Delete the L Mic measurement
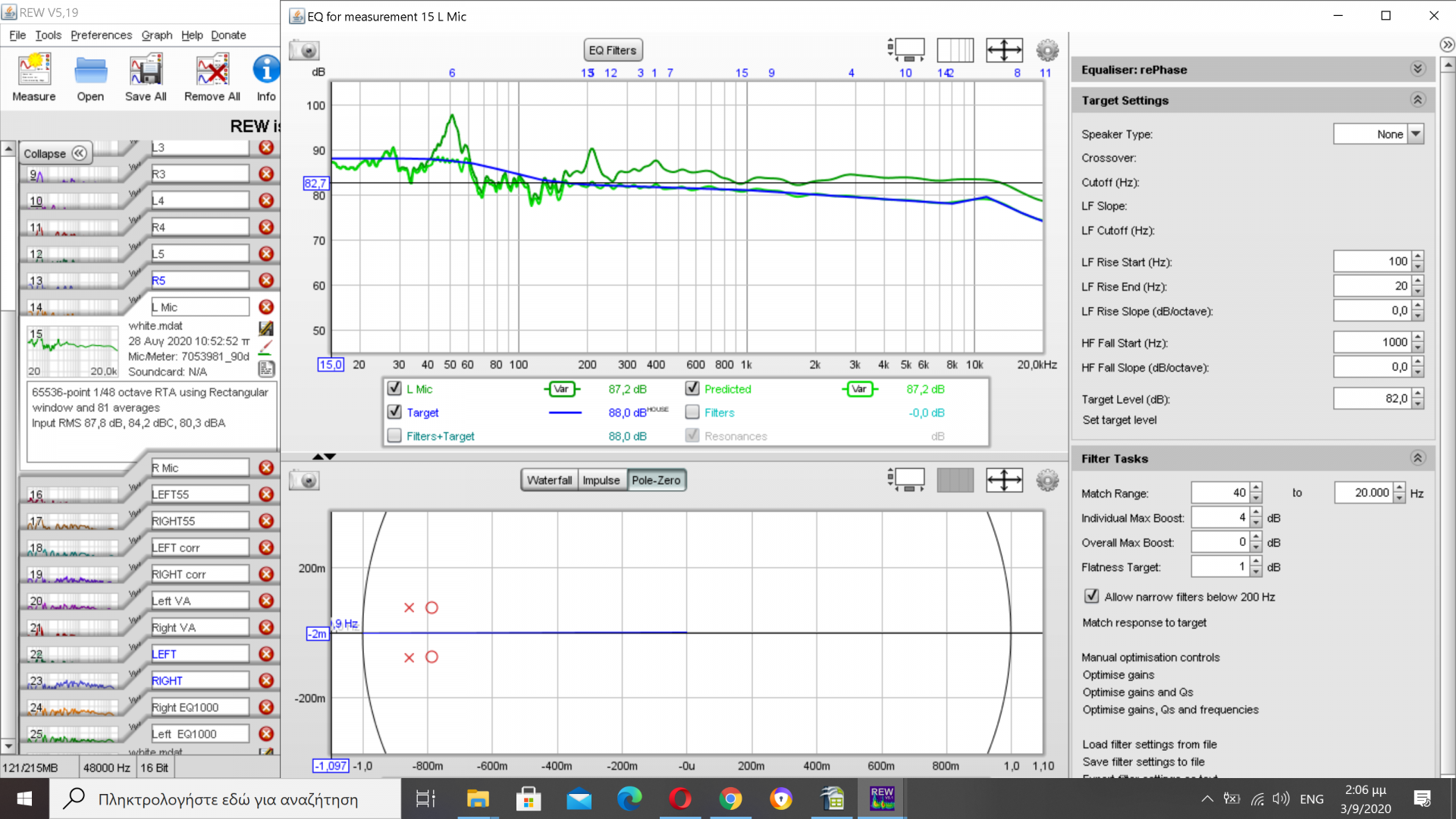Image resolution: width=1456 pixels, height=819 pixels. click(x=266, y=307)
